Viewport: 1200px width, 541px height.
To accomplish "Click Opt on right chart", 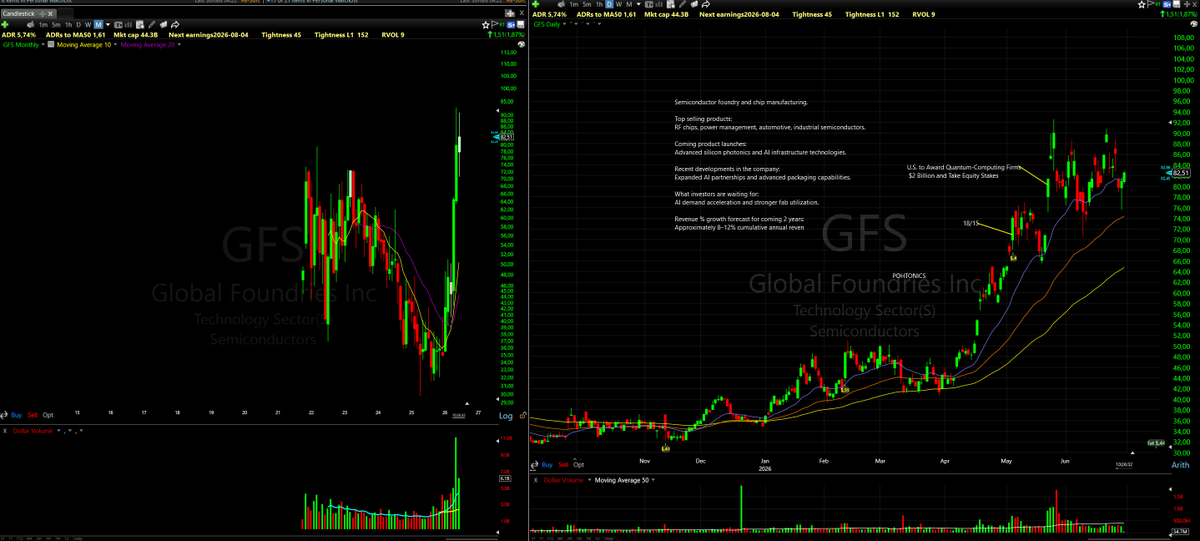I will (x=578, y=465).
